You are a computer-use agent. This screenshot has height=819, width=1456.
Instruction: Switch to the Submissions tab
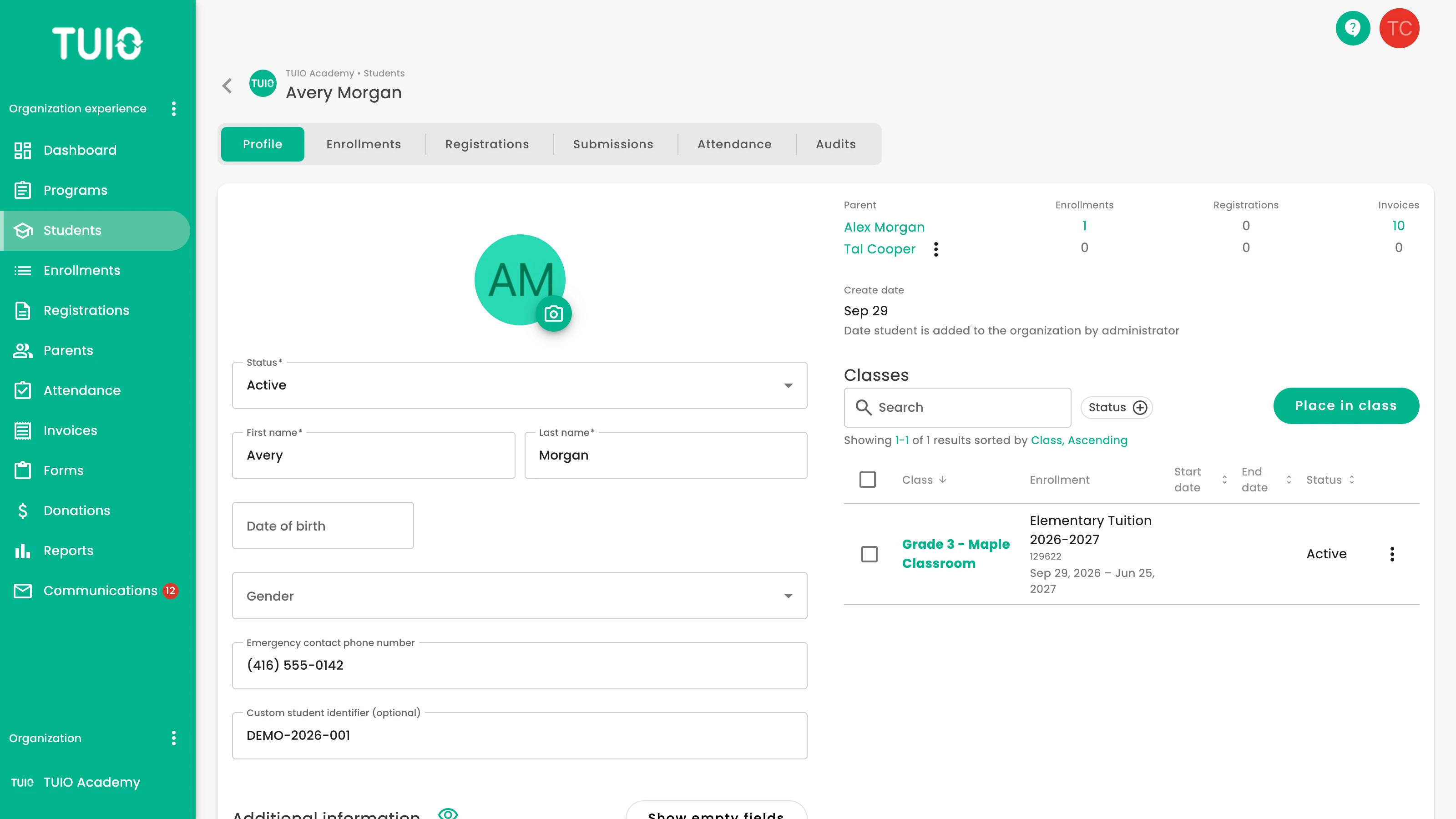613,144
